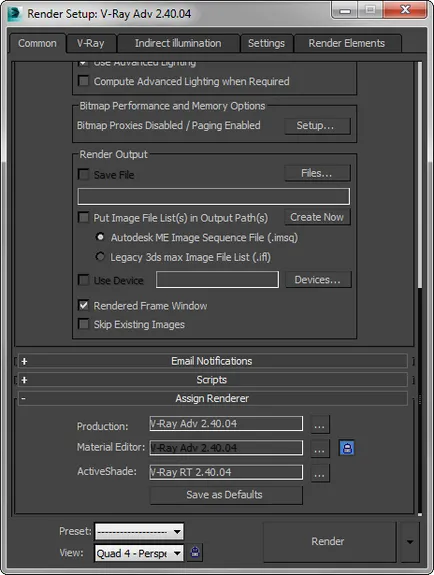The height and width of the screenshot is (575, 434).
Task: Click the Files... button
Action: tap(317, 173)
